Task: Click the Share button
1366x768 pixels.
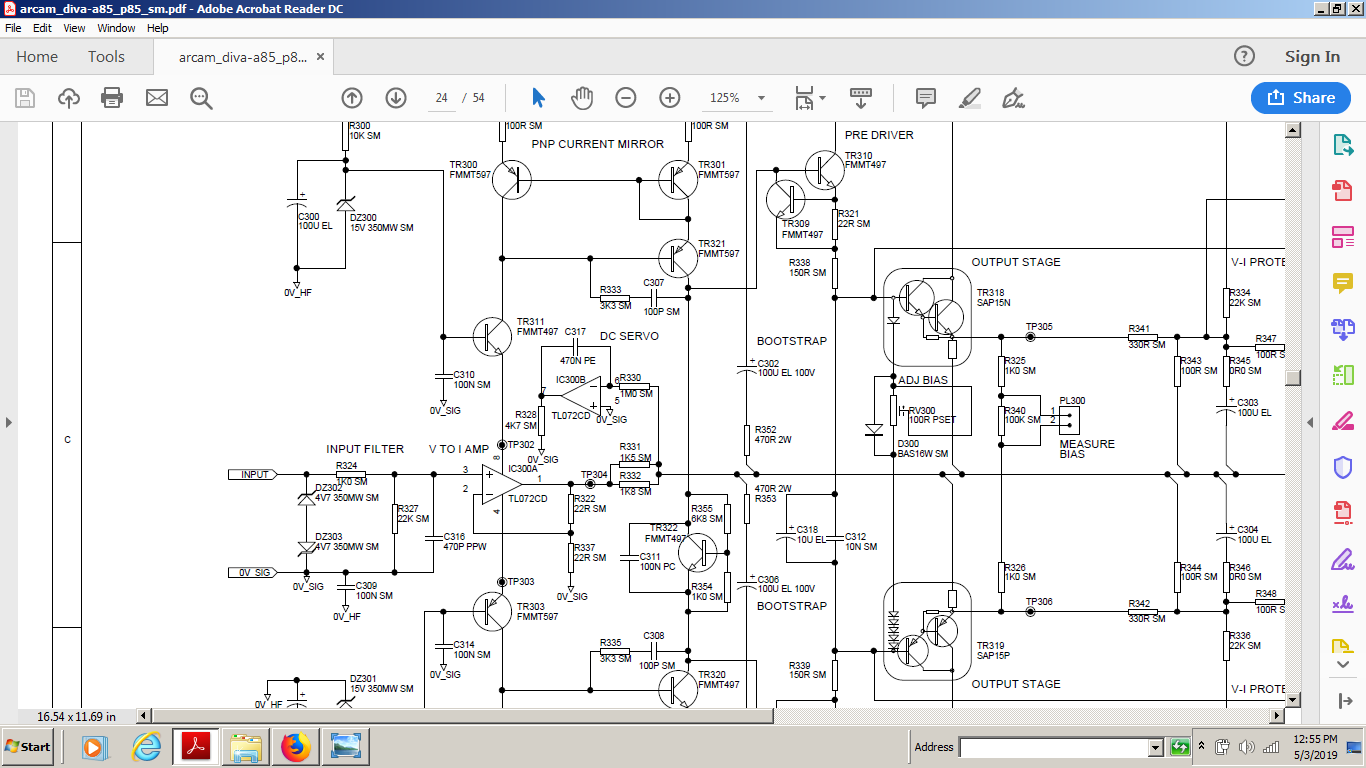Action: tap(1301, 98)
